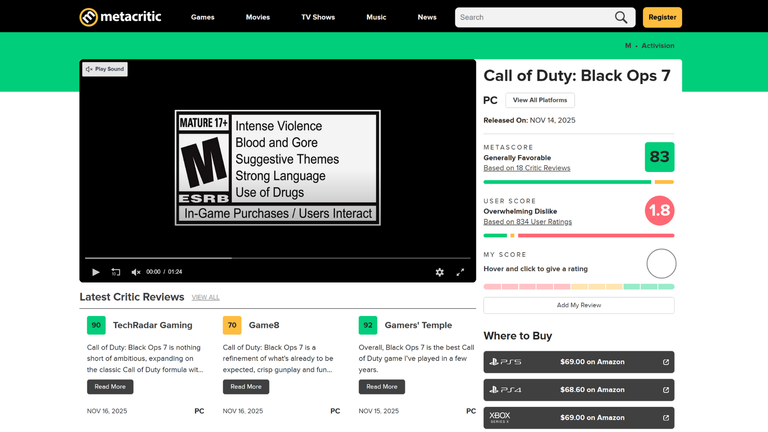Open the TV Shows menu
This screenshot has height=432, width=768.
point(318,17)
